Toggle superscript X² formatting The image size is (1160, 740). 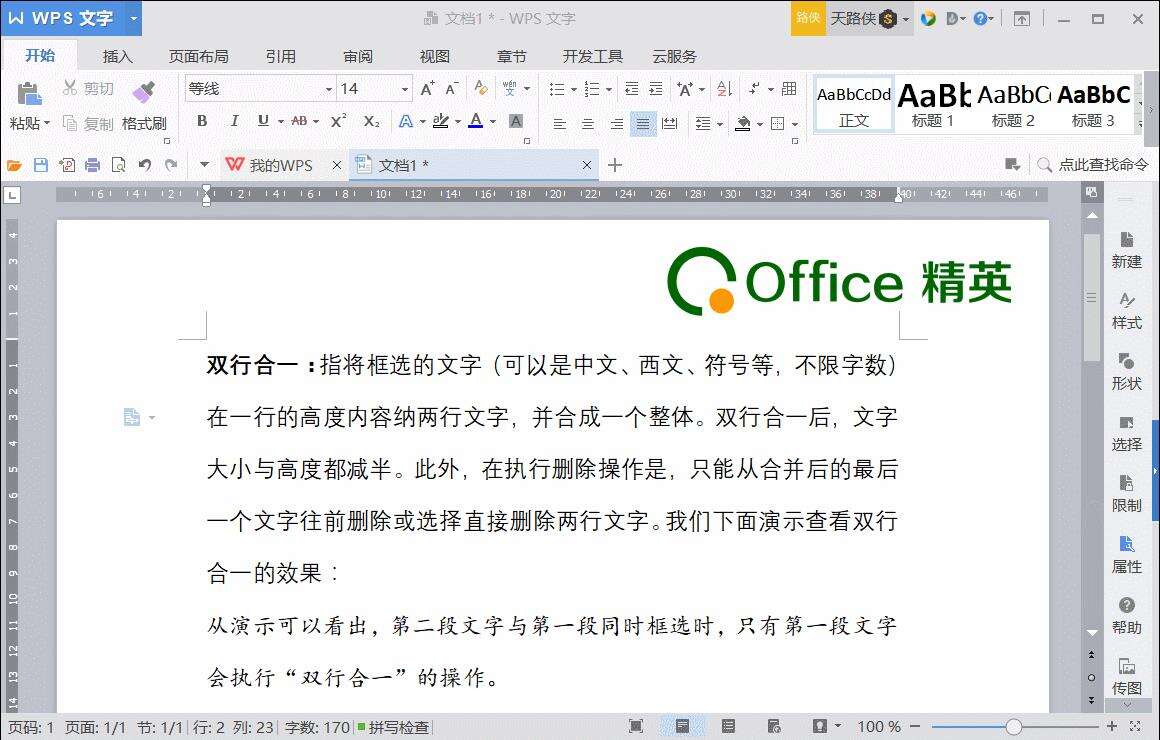338,121
